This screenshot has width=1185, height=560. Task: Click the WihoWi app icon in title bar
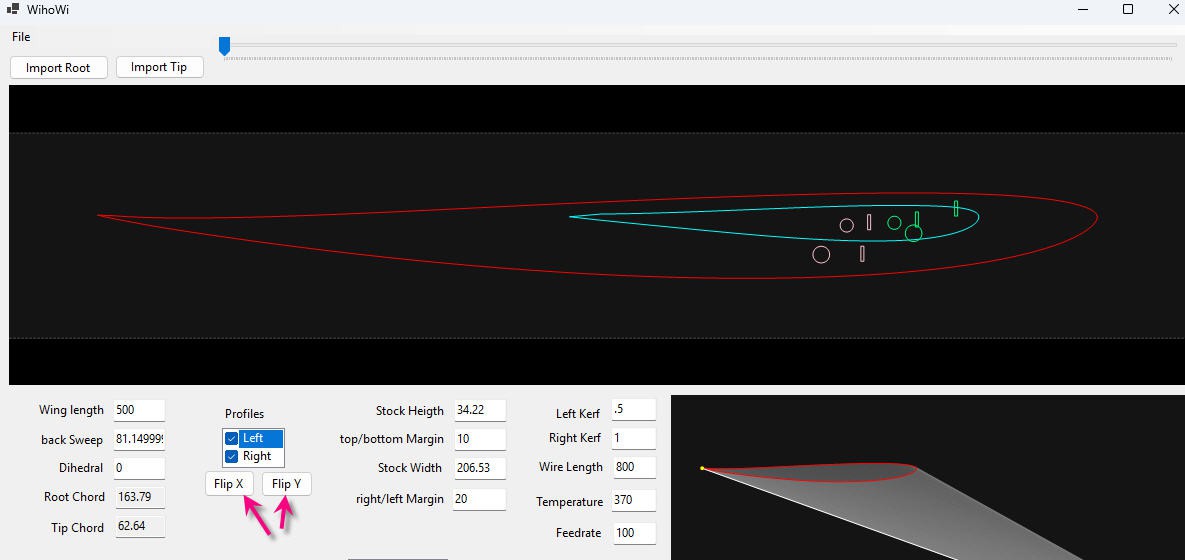pyautogui.click(x=13, y=9)
